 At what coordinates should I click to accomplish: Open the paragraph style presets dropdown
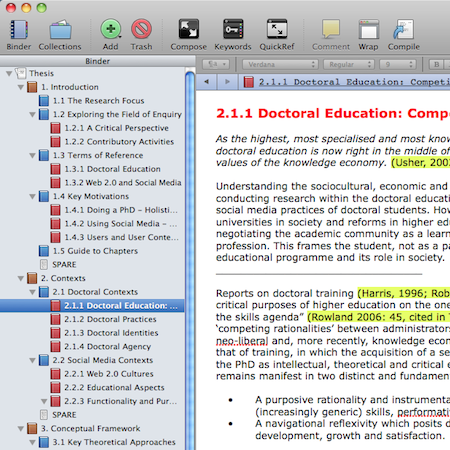pyautogui.click(x=217, y=64)
